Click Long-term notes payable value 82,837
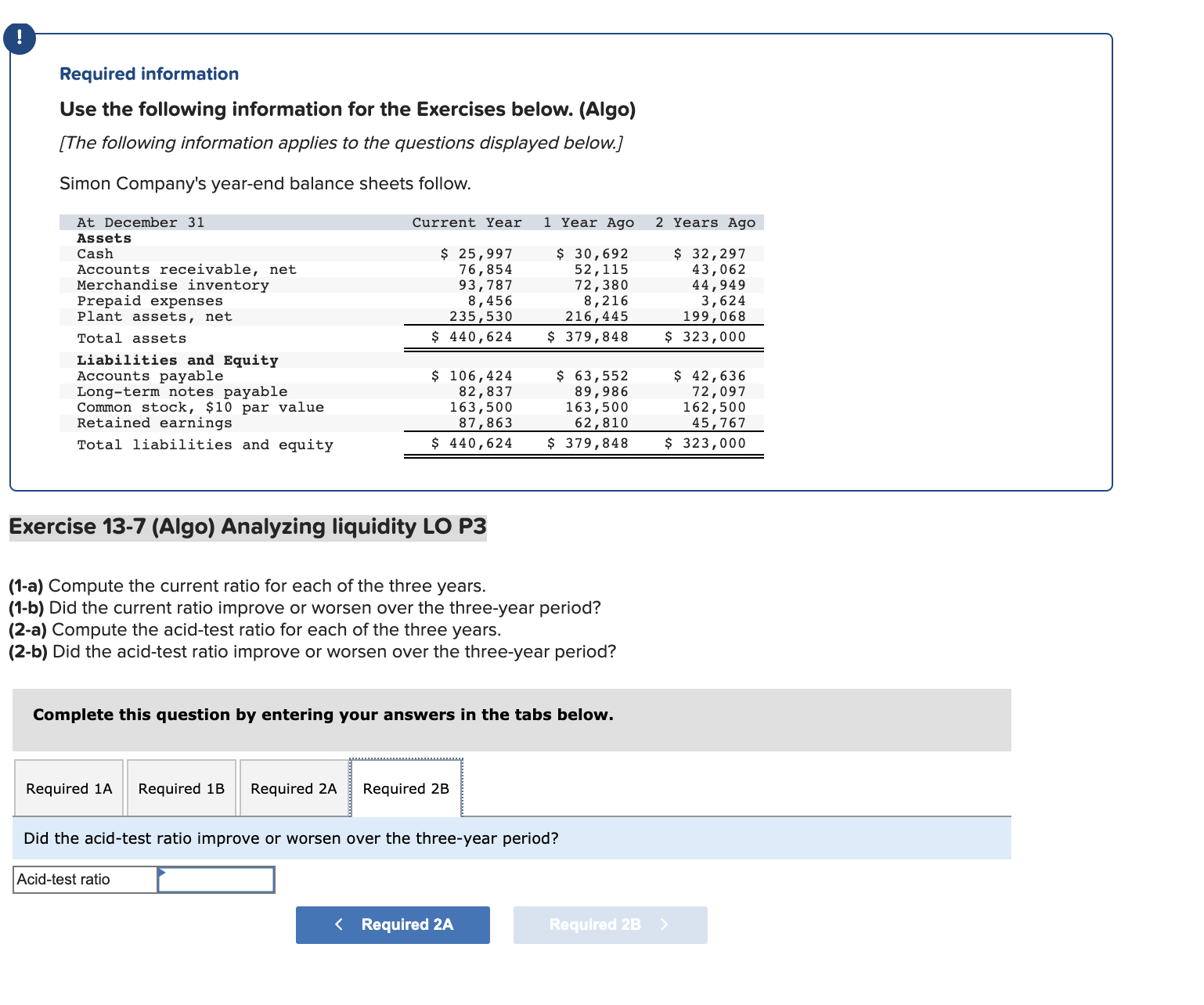The height and width of the screenshot is (1005, 1204). pyautogui.click(x=485, y=391)
